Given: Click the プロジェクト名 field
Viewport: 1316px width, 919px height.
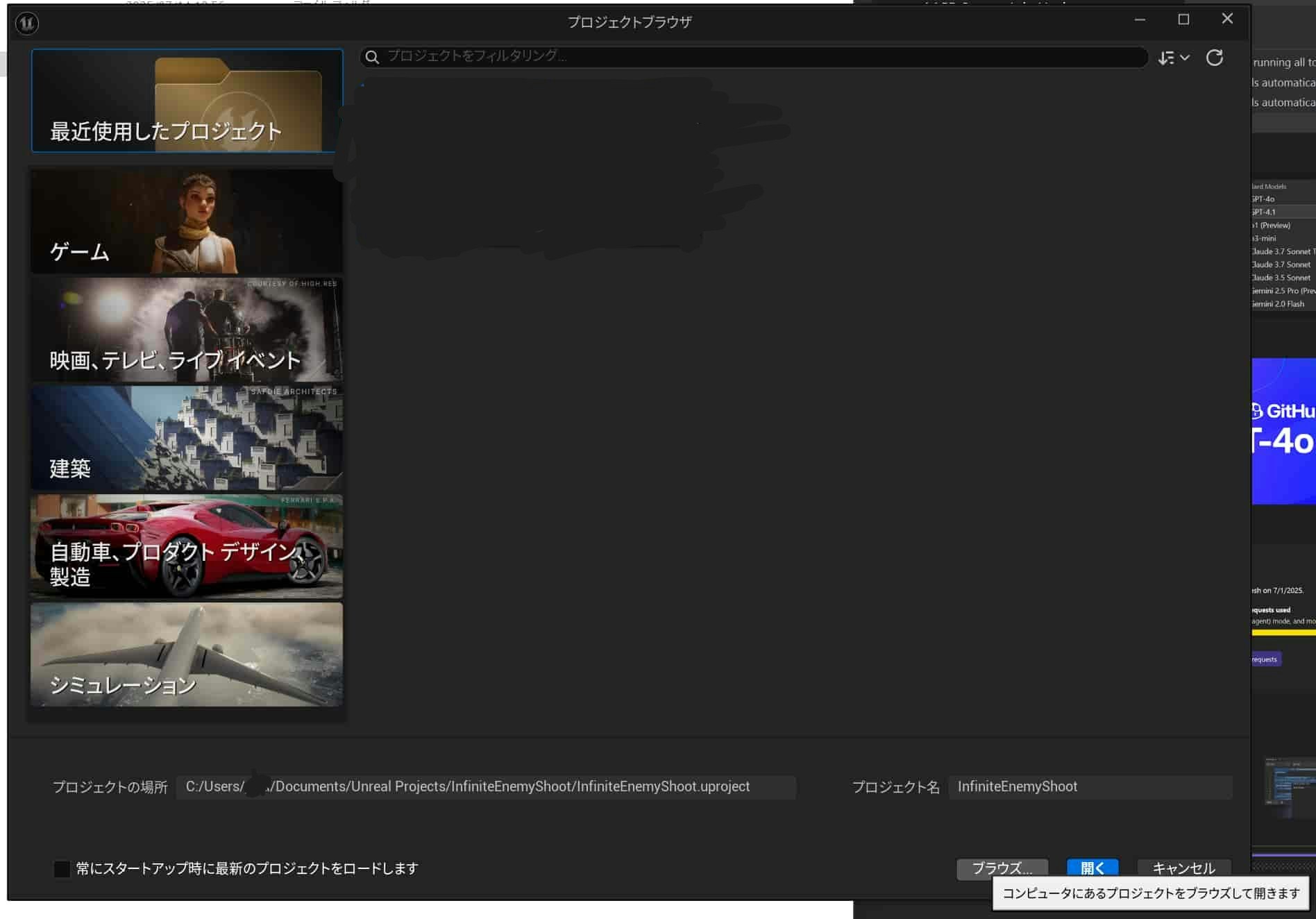Looking at the screenshot, I should [x=1090, y=787].
